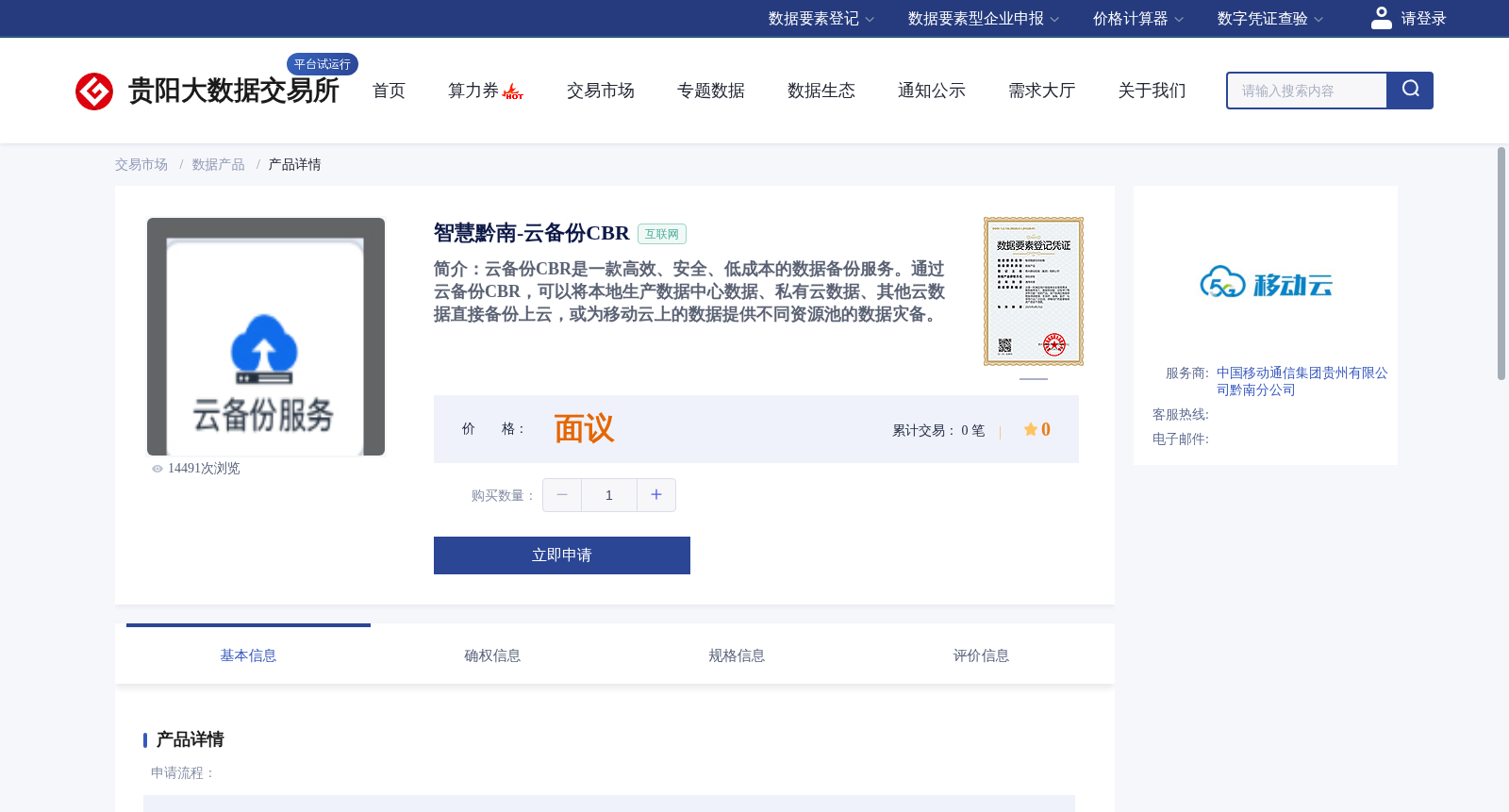Click the minus quantity button
The height and width of the screenshot is (812, 1509).
562,495
